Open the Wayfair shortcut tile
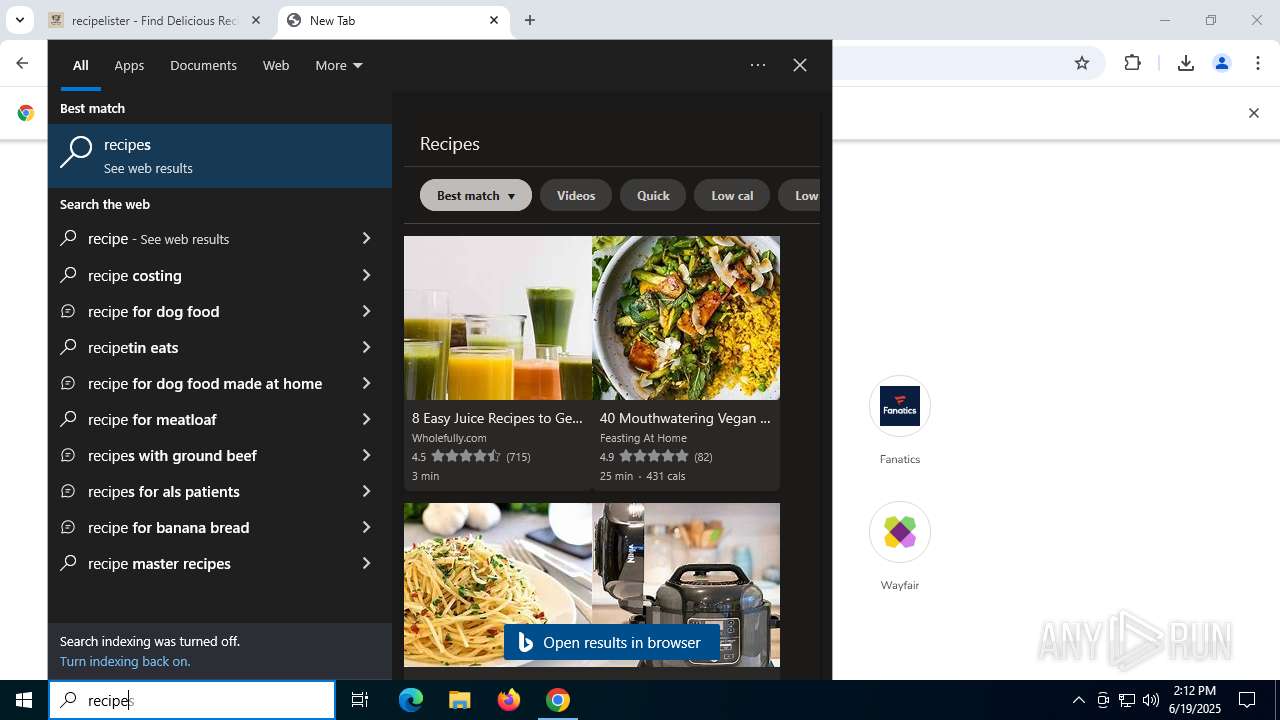The height and width of the screenshot is (720, 1280). coord(900,547)
